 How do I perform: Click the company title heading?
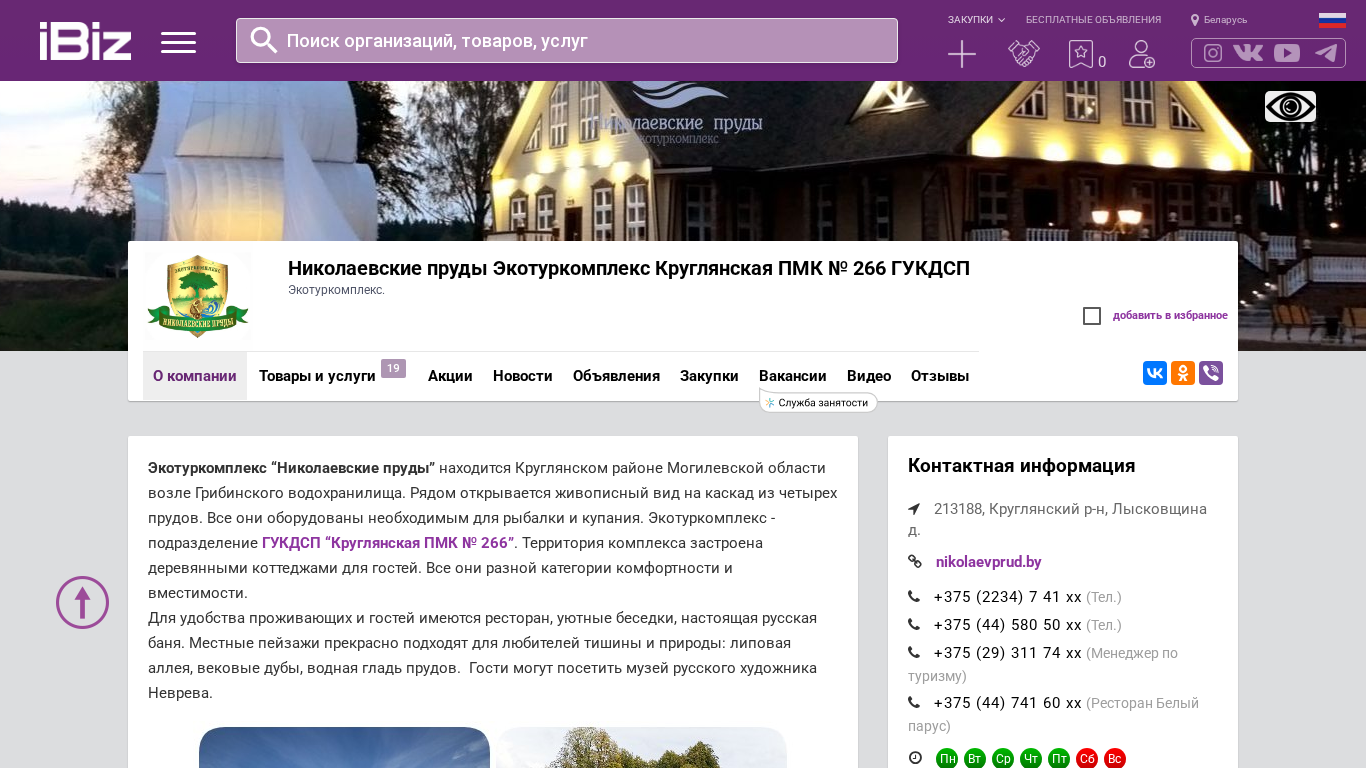(x=629, y=268)
